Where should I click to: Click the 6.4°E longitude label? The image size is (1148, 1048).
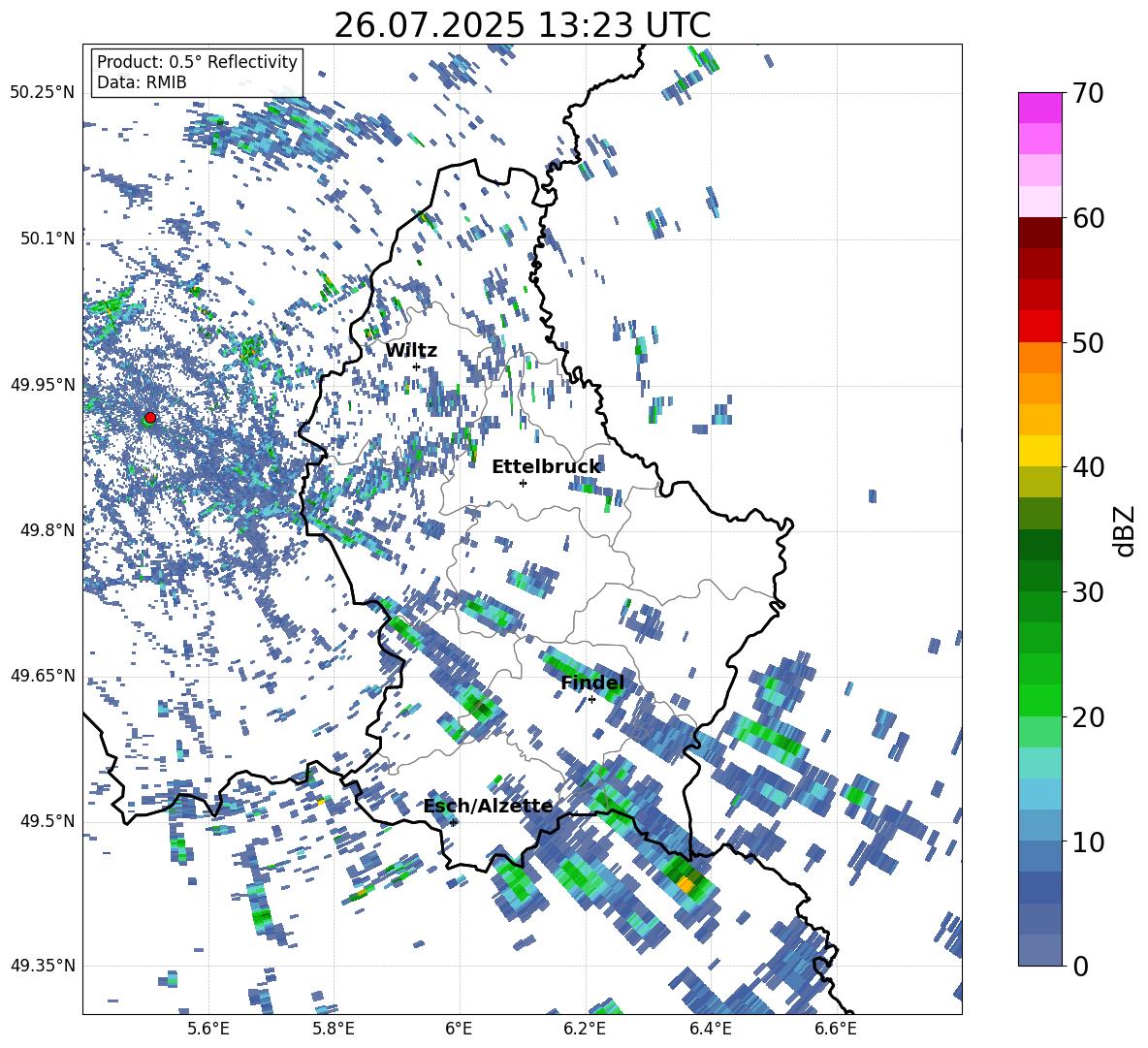pos(710,1029)
